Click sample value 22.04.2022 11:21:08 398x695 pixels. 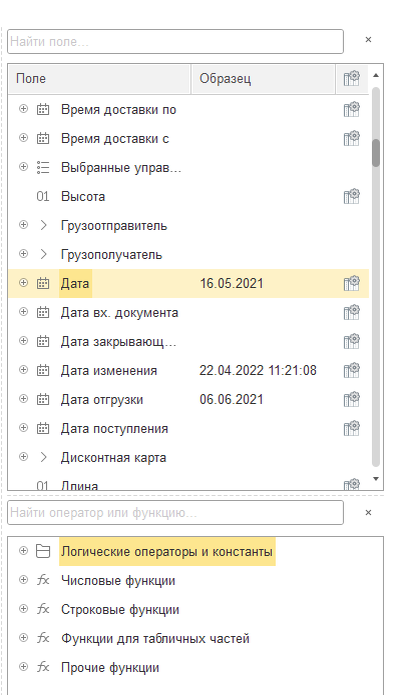tap(258, 370)
